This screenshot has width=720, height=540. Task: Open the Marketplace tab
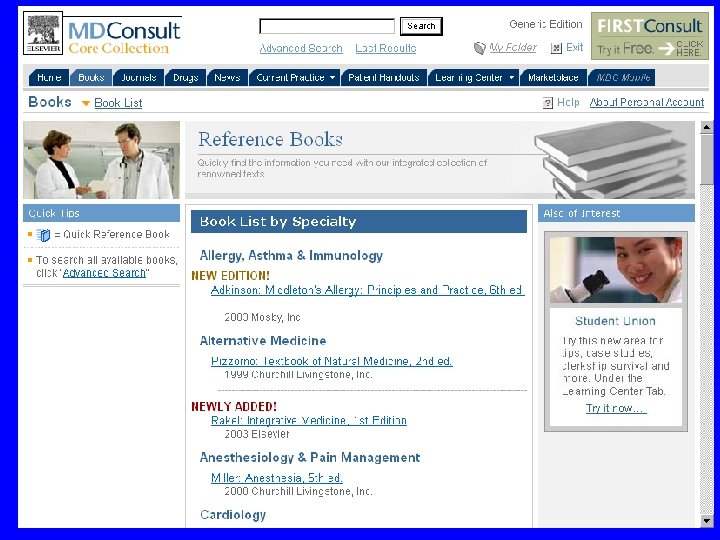coord(553,78)
